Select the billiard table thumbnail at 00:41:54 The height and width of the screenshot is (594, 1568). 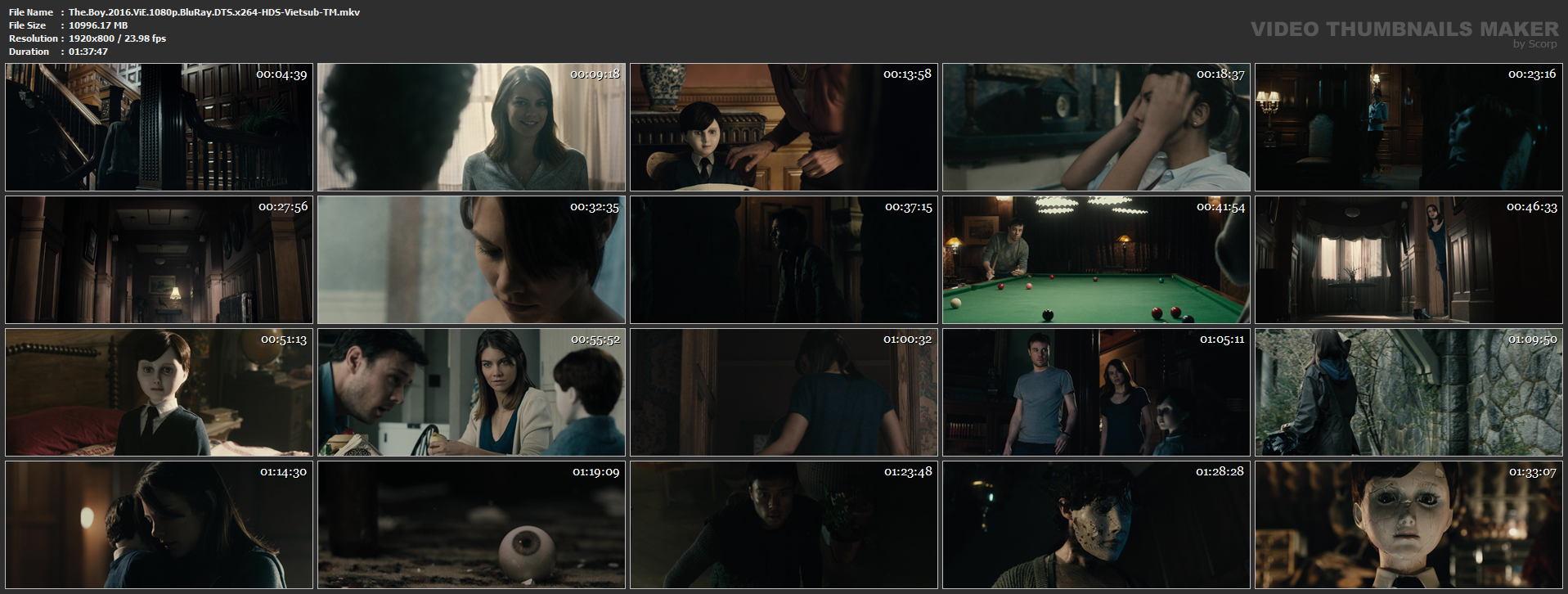click(x=1096, y=260)
